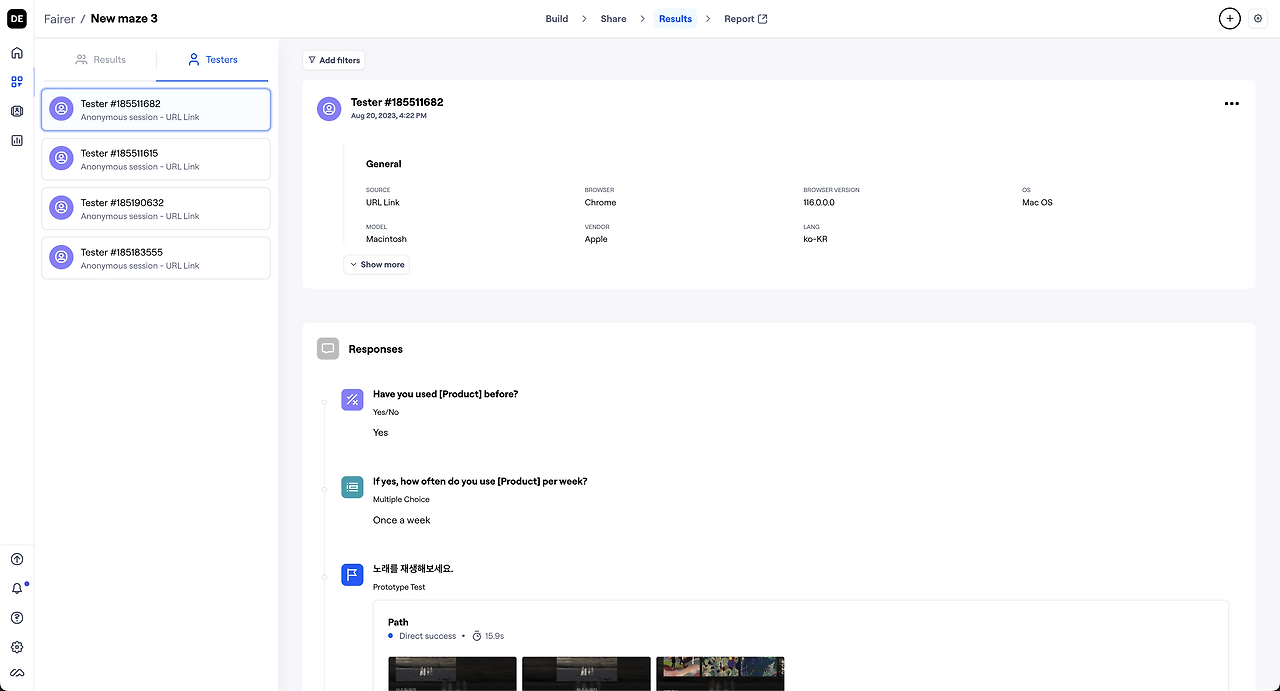Open the notifications bell icon

(17, 589)
